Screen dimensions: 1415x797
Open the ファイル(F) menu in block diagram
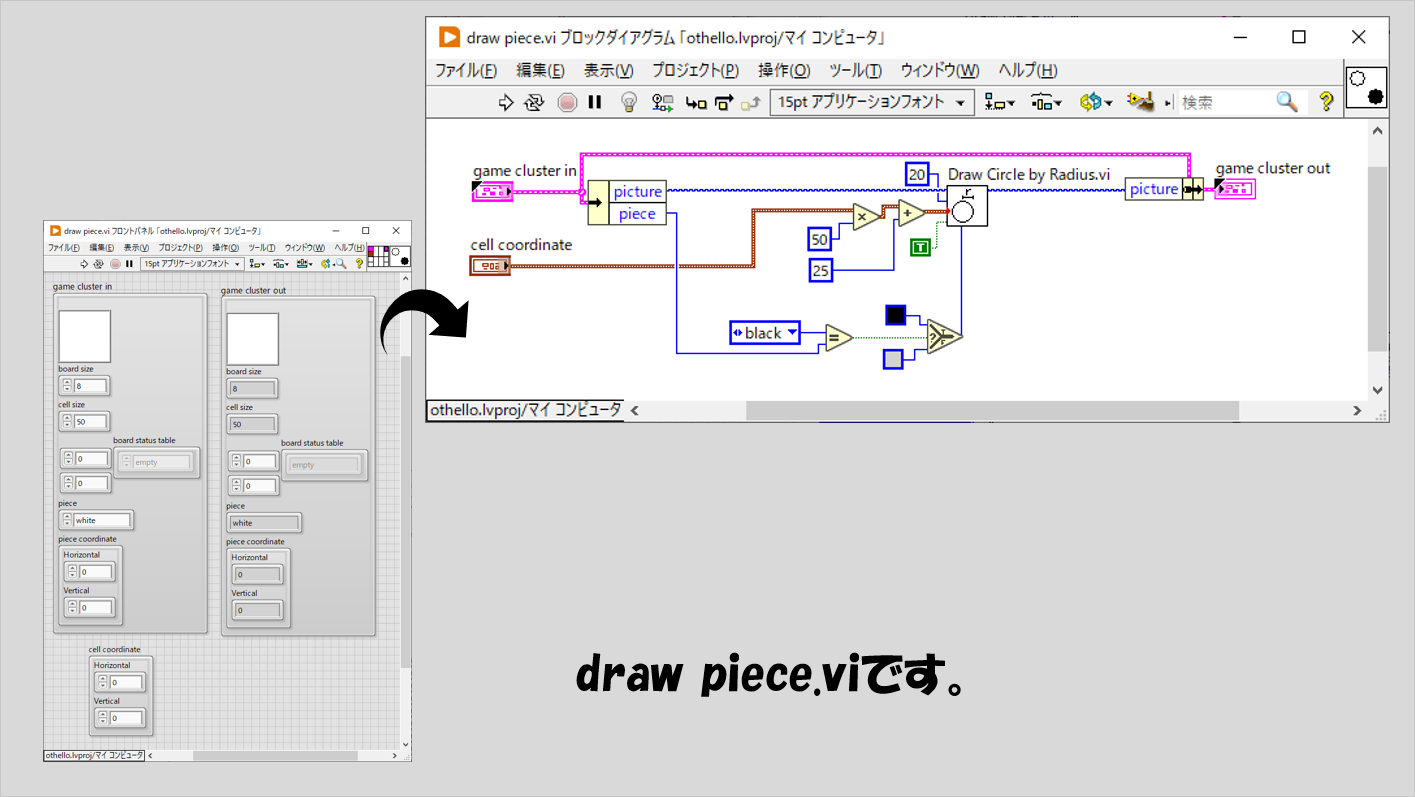click(x=465, y=70)
